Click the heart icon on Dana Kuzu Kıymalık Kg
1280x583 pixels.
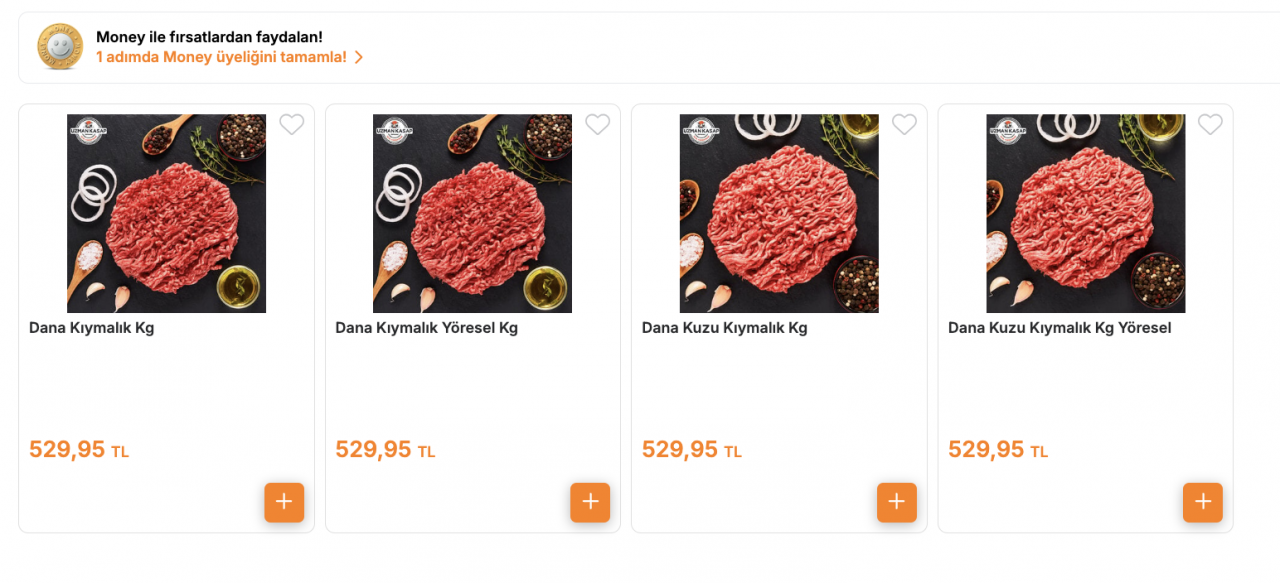click(x=904, y=124)
